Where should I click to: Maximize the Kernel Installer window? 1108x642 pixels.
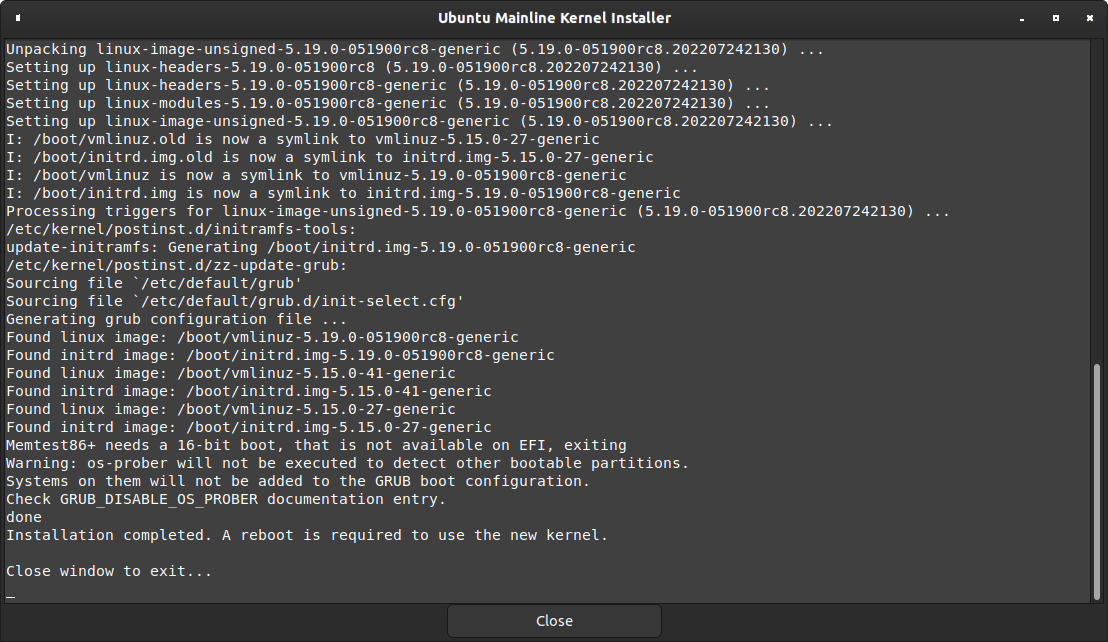(x=1056, y=18)
